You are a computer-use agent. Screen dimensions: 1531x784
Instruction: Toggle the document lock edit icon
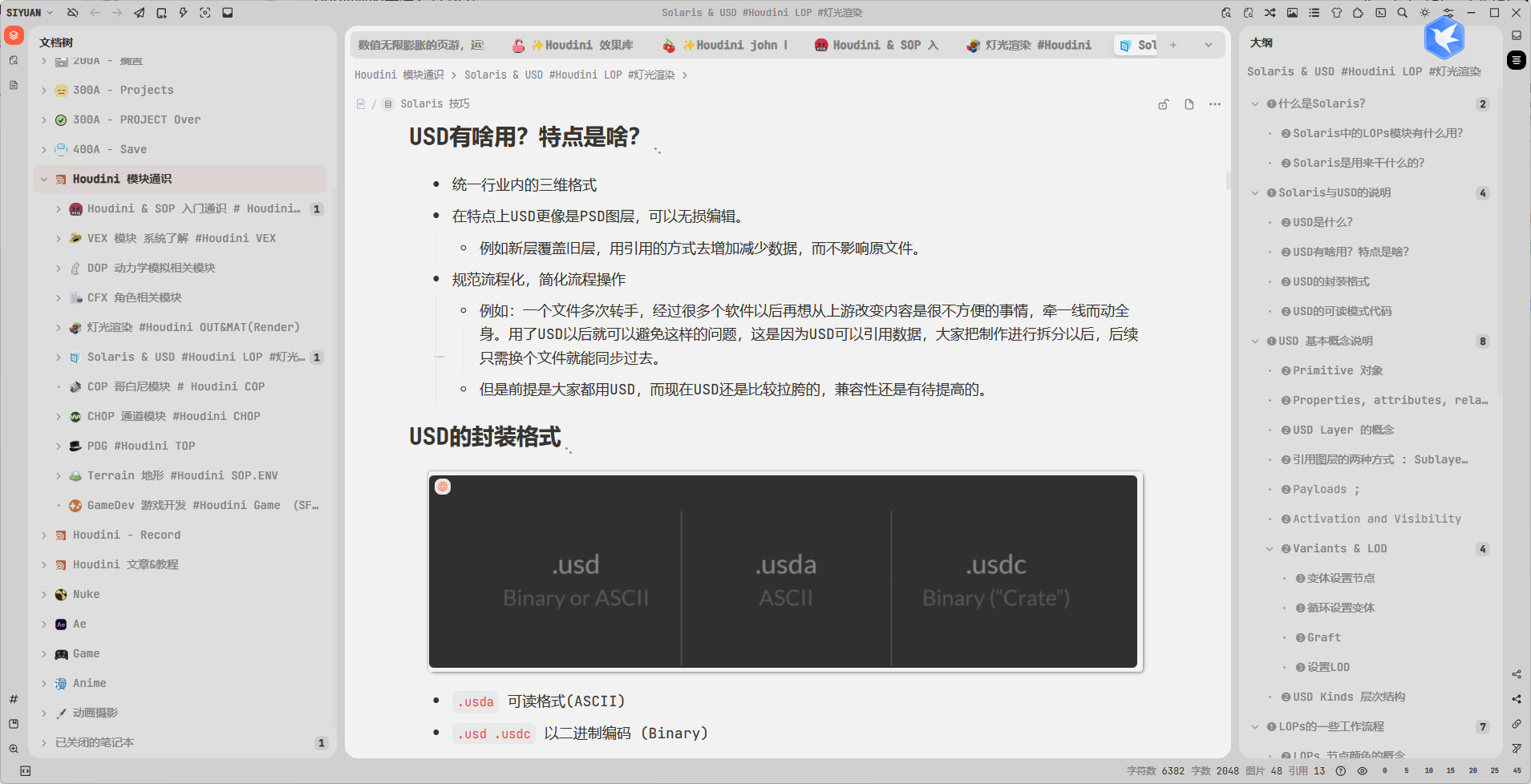point(1164,104)
